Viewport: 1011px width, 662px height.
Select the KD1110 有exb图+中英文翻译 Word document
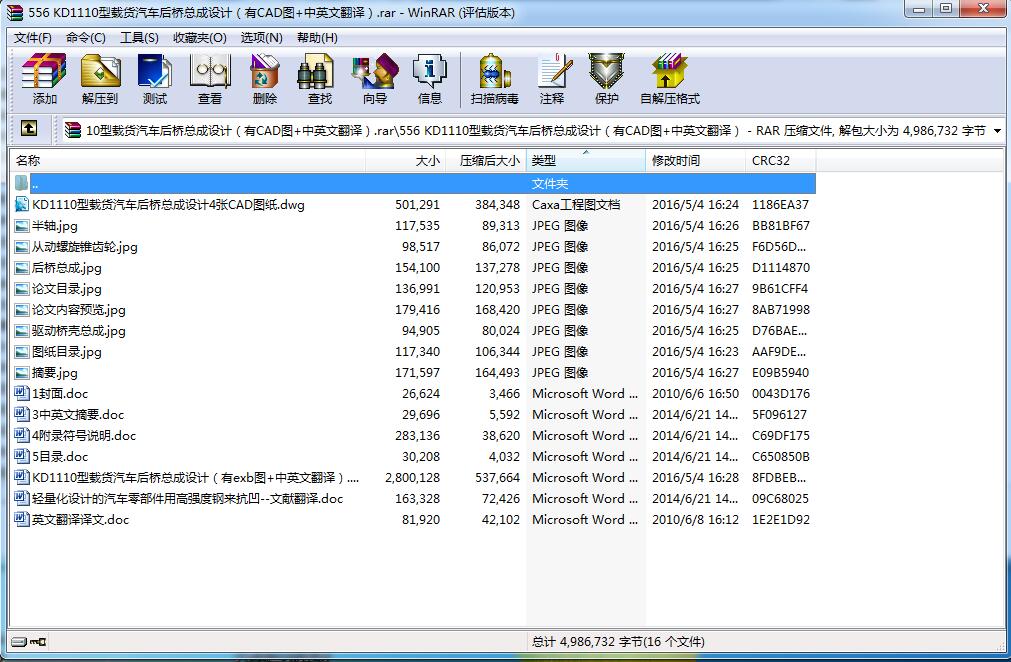click(x=195, y=478)
